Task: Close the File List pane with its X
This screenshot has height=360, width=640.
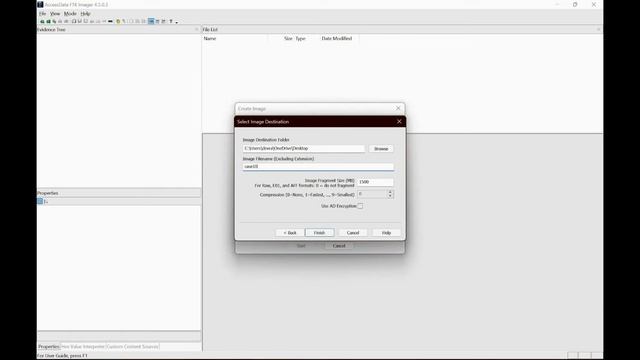Action: [x=598, y=29]
